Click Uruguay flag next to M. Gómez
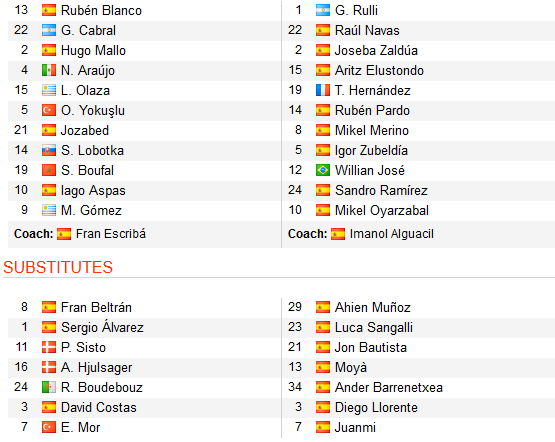This screenshot has height=442, width=555. coord(49,211)
